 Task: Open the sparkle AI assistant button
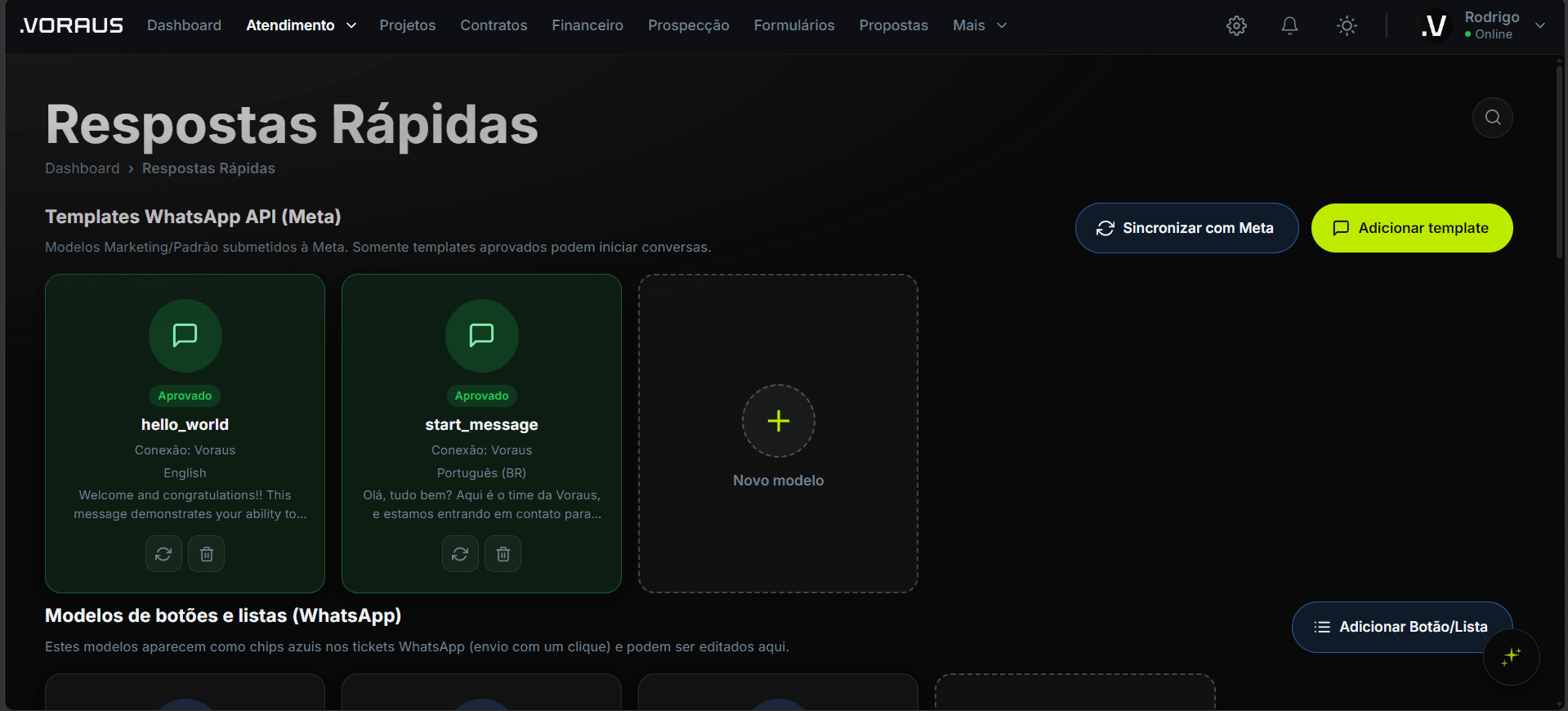pos(1512,656)
